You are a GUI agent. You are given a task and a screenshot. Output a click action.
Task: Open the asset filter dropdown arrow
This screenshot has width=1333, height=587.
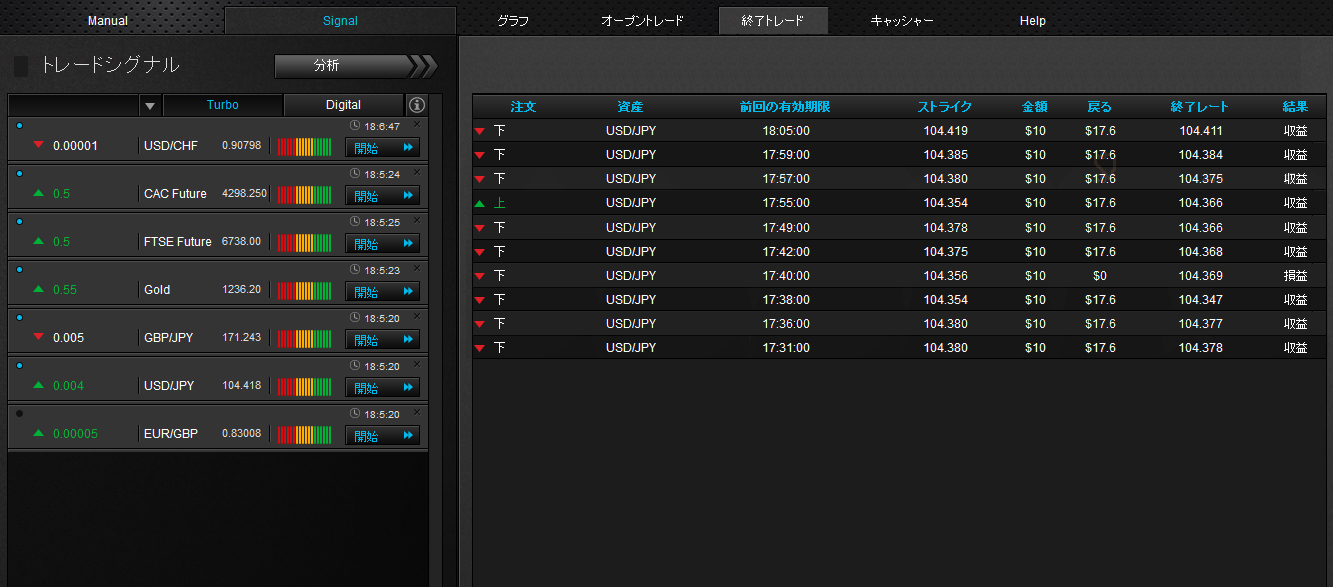point(150,105)
